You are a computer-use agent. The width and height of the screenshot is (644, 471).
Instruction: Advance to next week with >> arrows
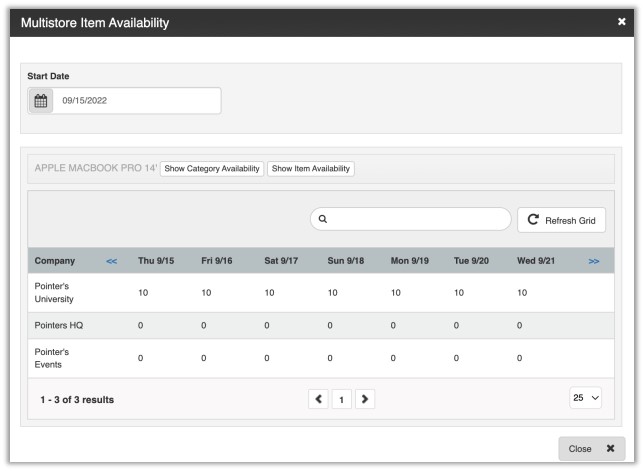click(594, 261)
